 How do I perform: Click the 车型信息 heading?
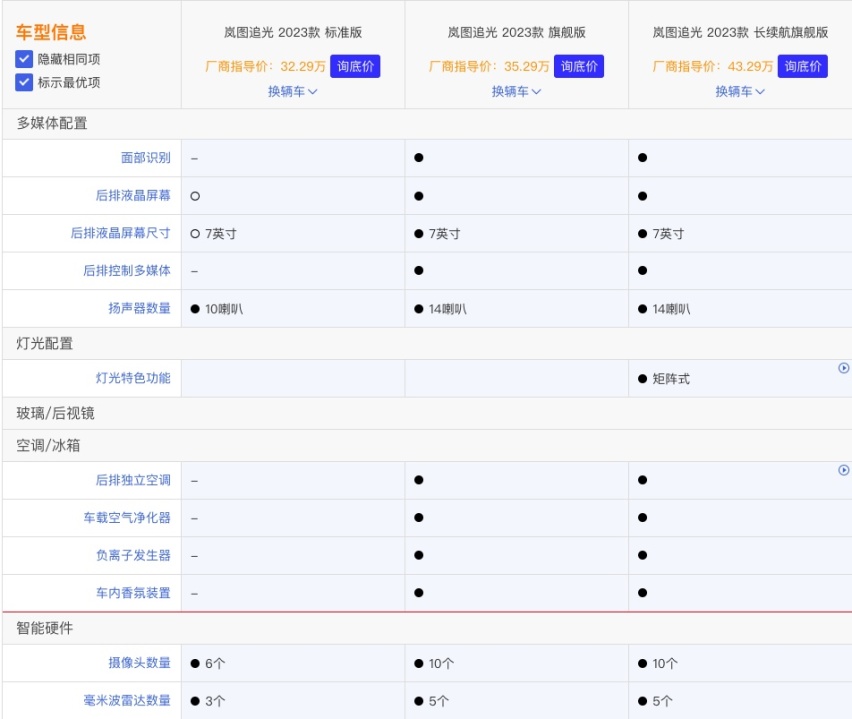point(51,32)
